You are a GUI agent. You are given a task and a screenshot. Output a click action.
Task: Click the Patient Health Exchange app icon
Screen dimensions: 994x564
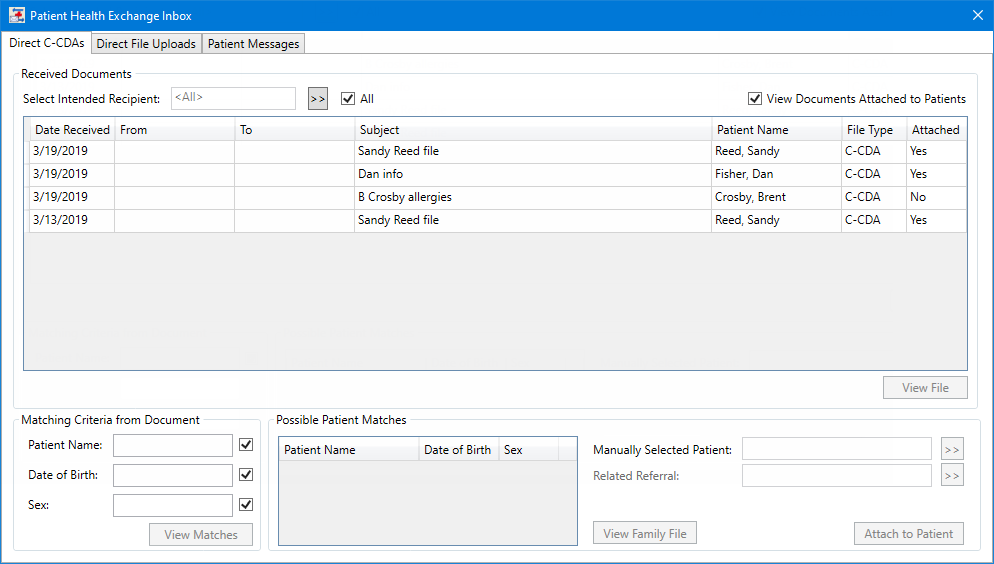tap(16, 15)
